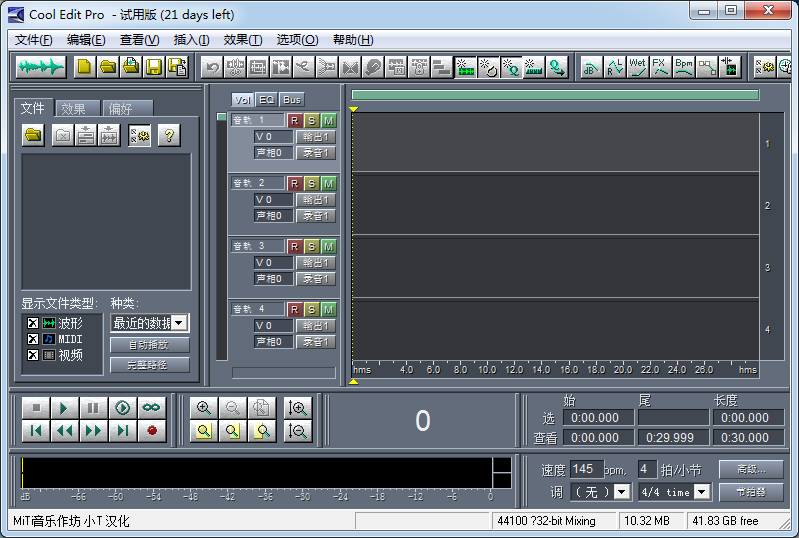Switch to the EQ track controls tab
This screenshot has height=538, width=799.
point(267,100)
